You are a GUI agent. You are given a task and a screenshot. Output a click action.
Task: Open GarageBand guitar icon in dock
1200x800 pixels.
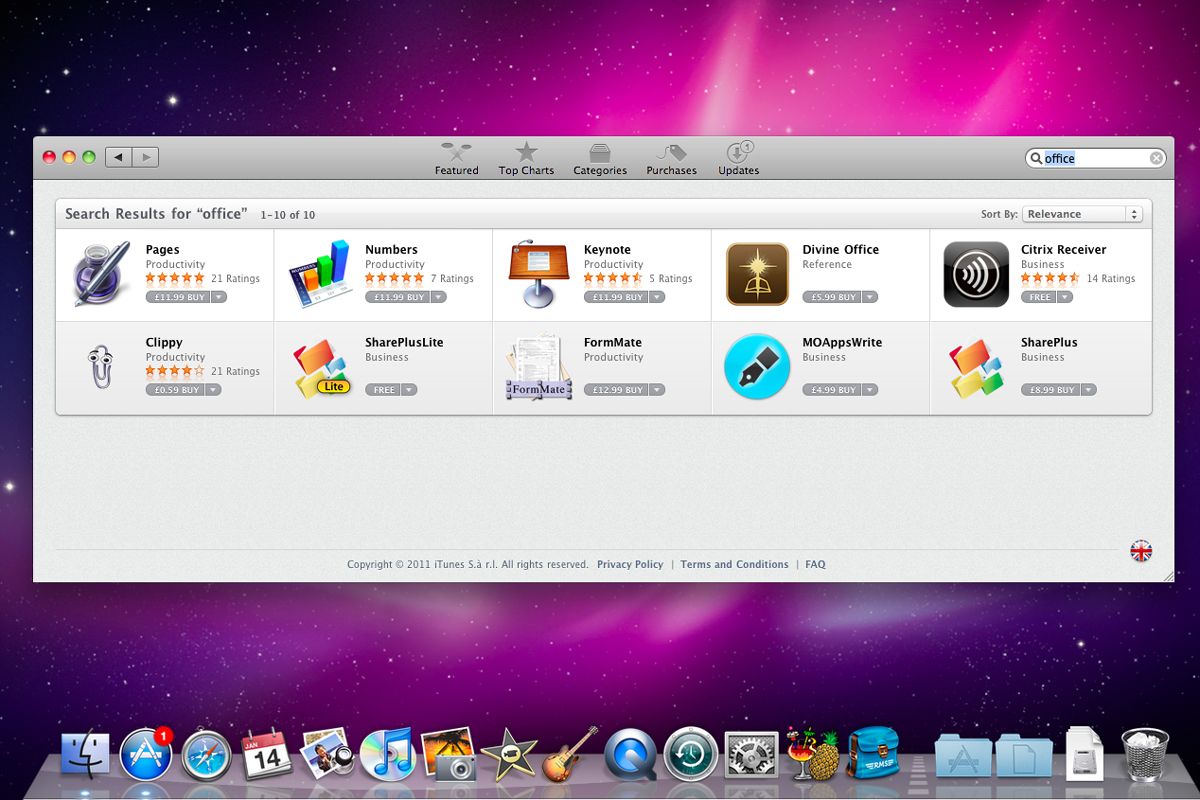tap(570, 755)
